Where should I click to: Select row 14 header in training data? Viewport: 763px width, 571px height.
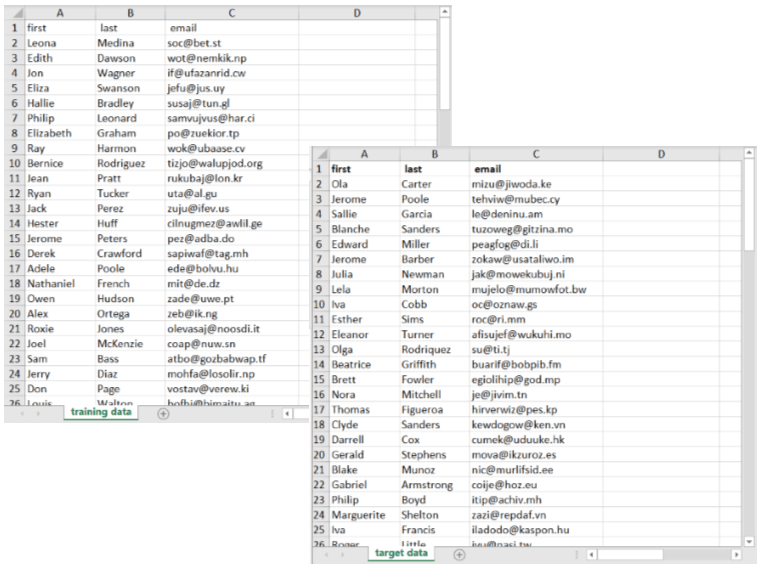[15, 223]
